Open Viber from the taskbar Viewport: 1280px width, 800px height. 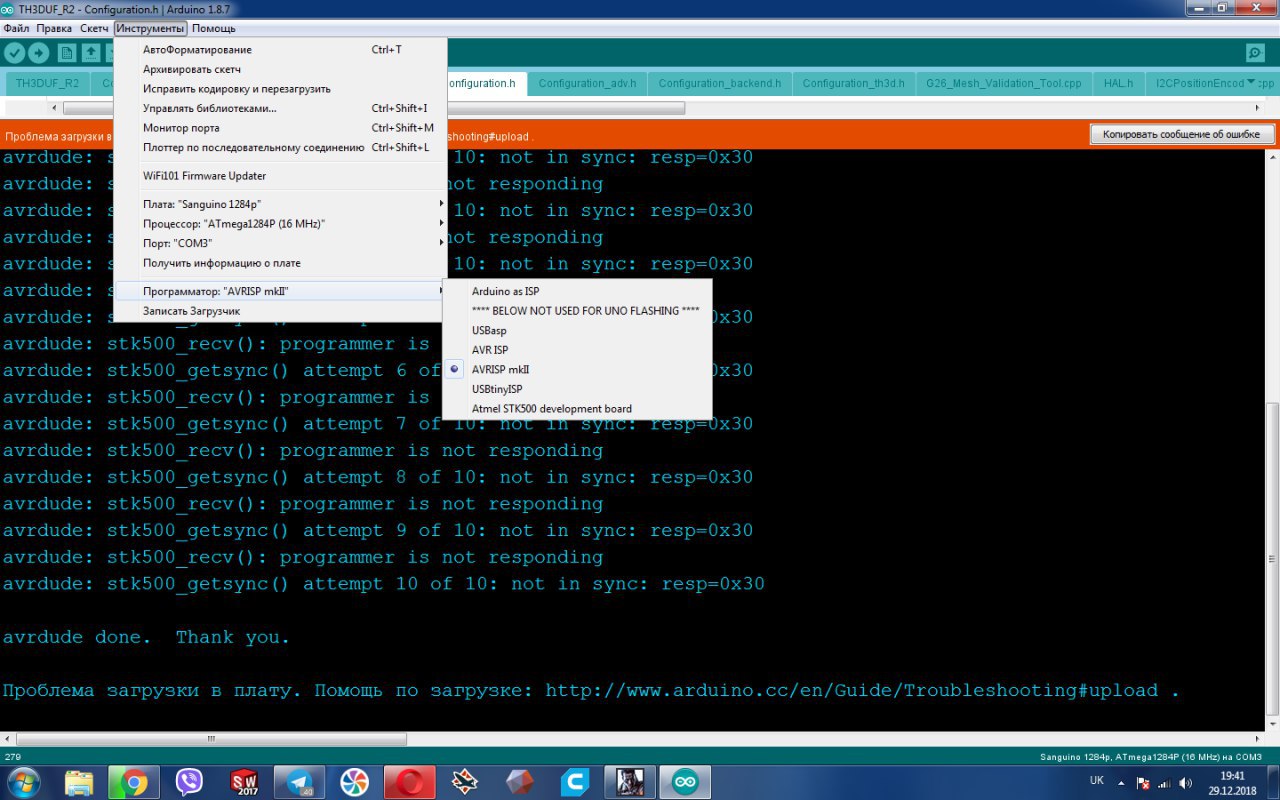coord(189,782)
